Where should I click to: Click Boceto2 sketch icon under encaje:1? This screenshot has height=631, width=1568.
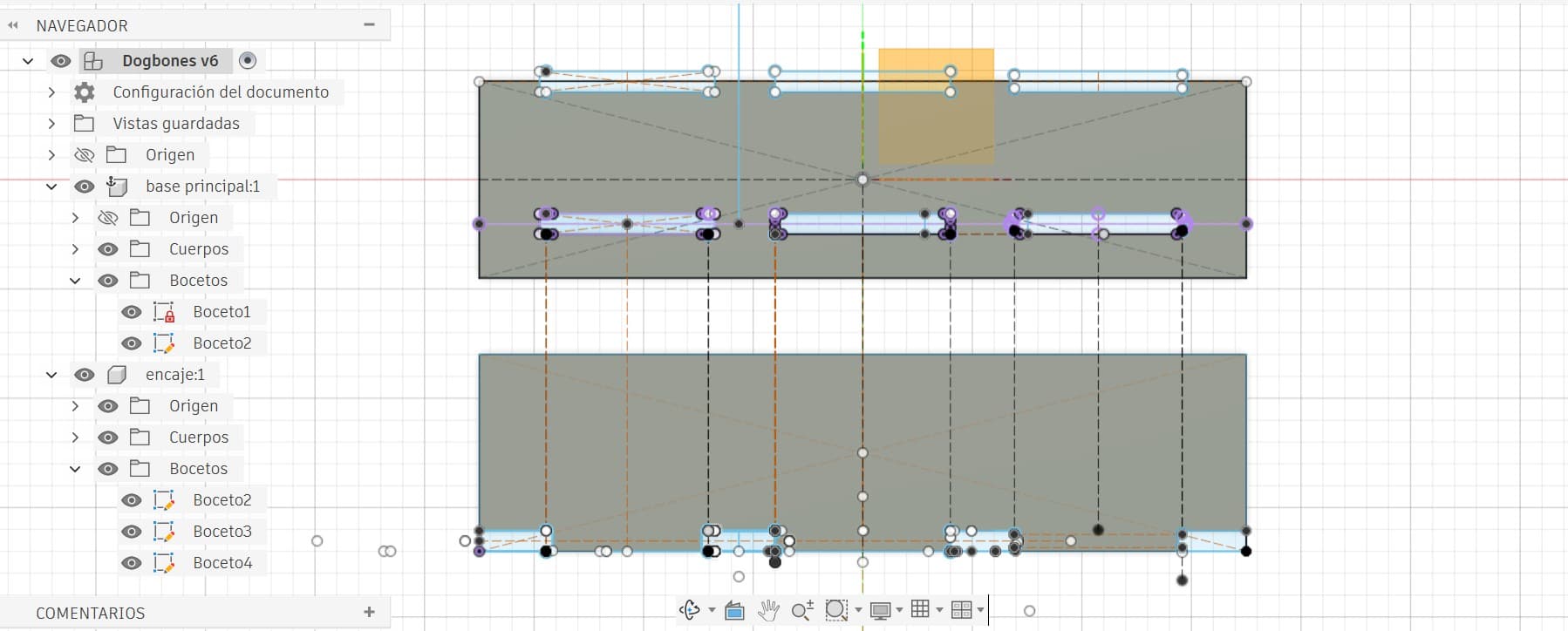tap(164, 500)
